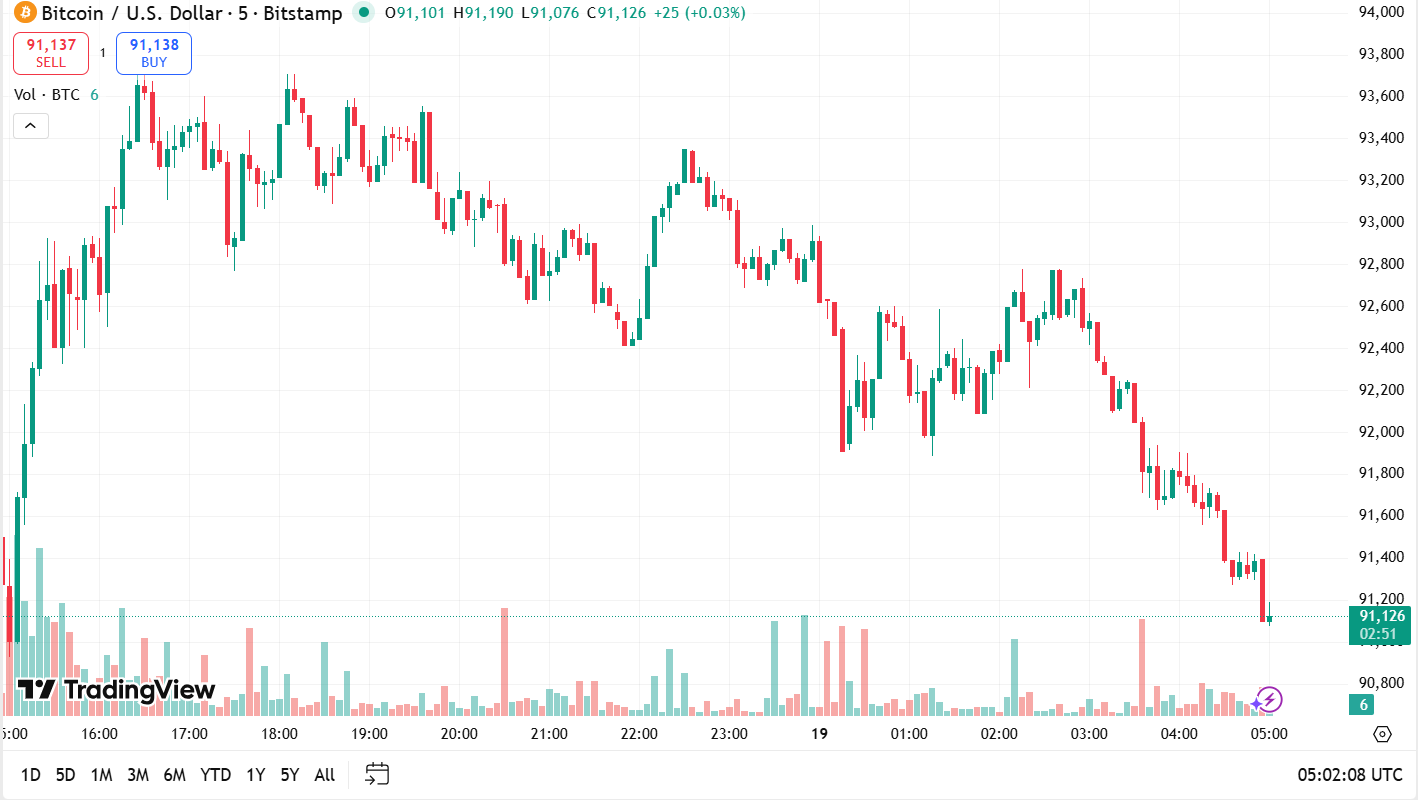Screen dimensions: 1418x800
Task: Click the go-to-date calendar icon
Action: [376, 773]
